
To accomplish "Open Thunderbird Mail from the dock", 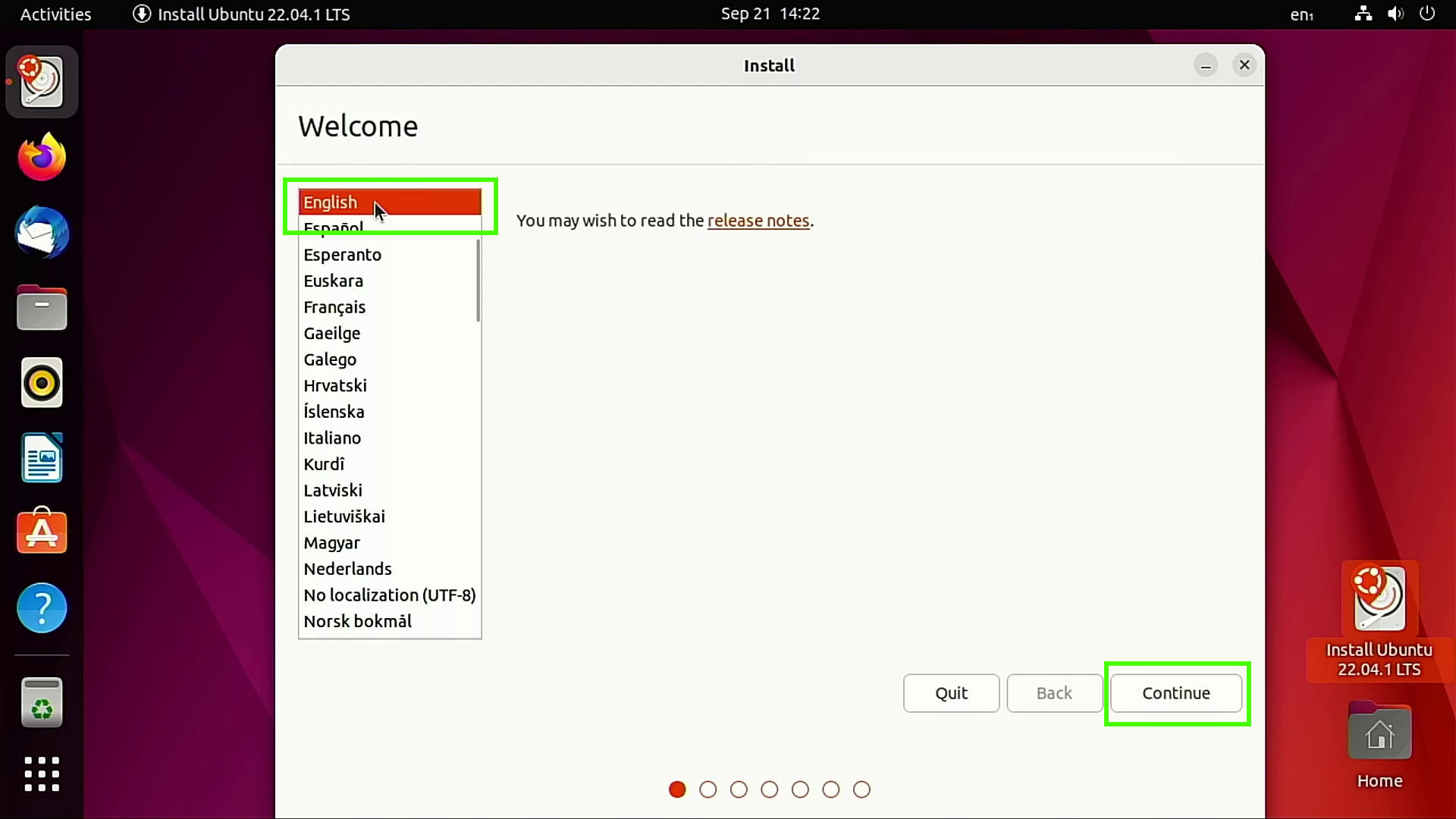I will (42, 232).
